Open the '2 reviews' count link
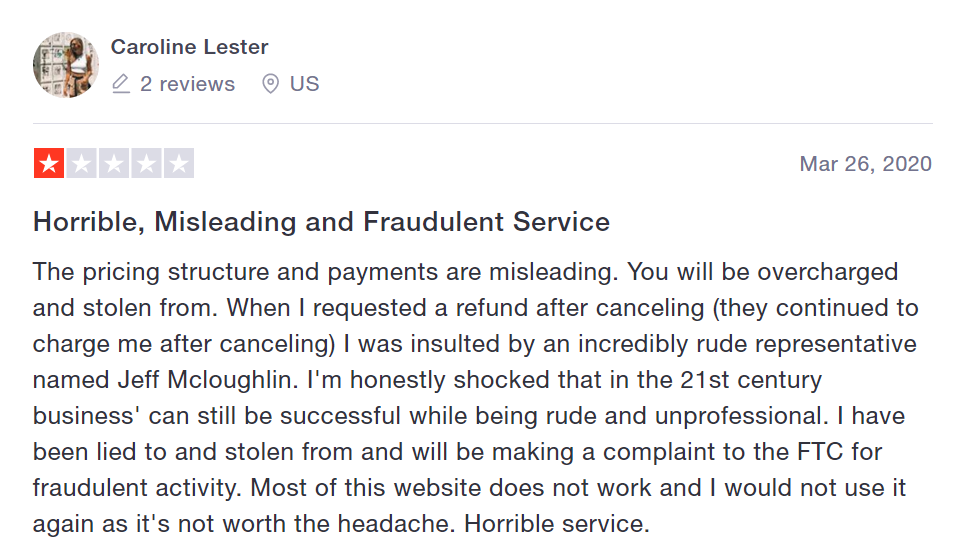Viewport: 963px width, 556px height. click(187, 84)
